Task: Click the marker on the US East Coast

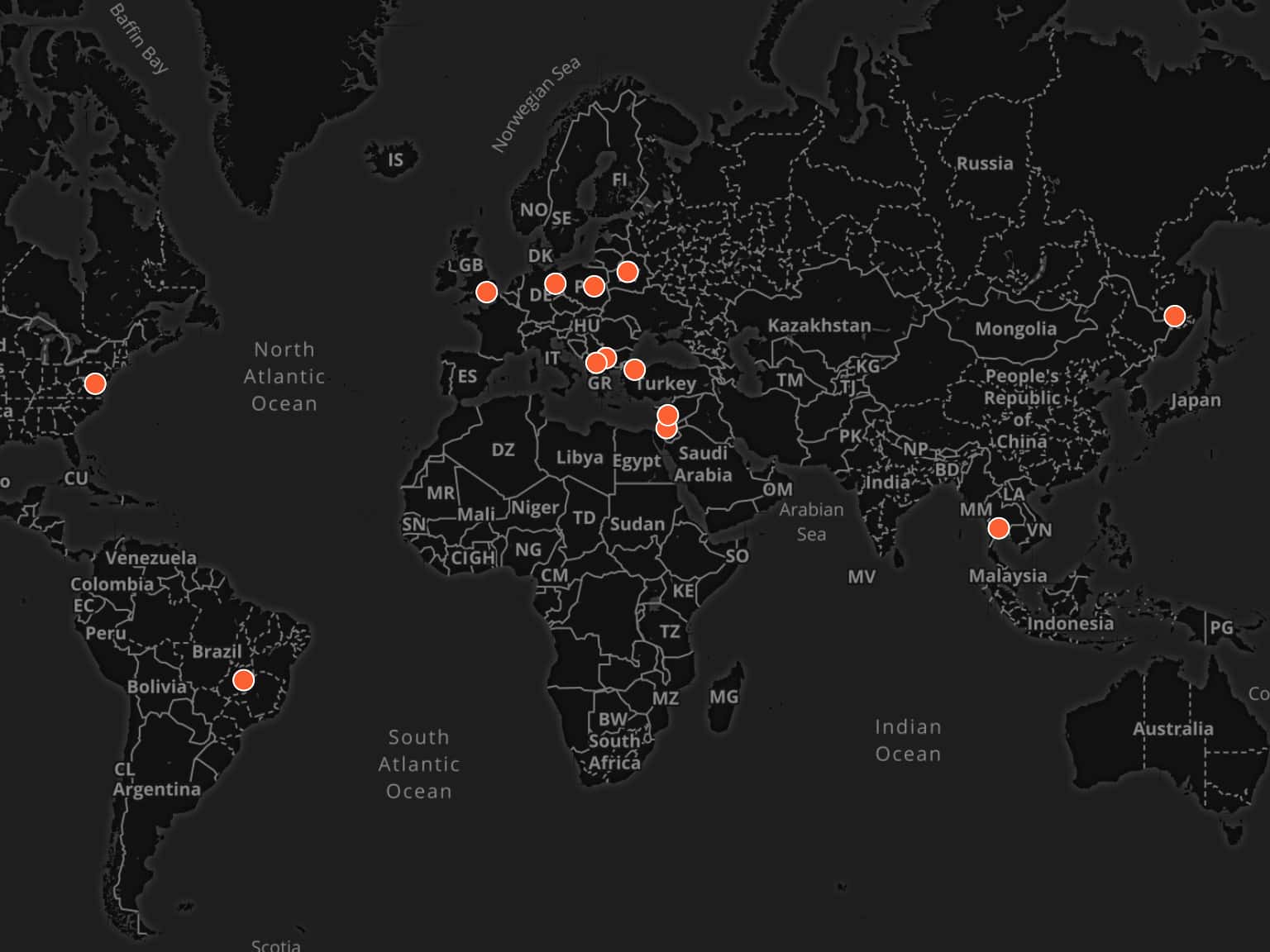Action: click(95, 383)
